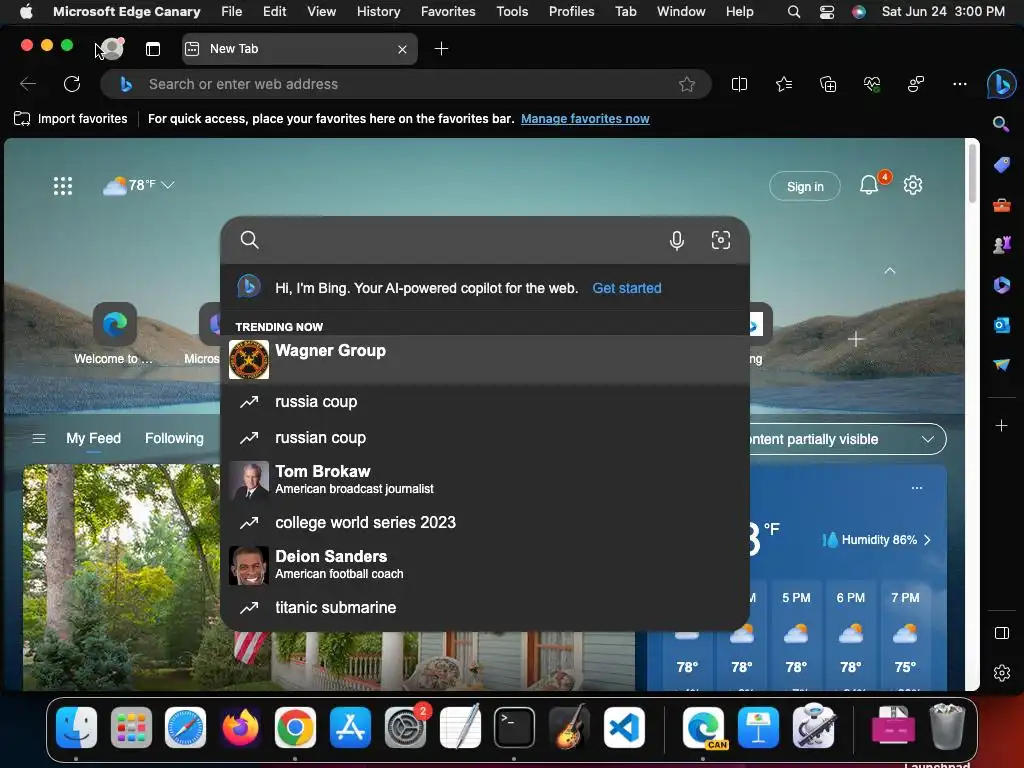
Task: Open the sidebar Shopping tag icon
Action: point(1001,165)
